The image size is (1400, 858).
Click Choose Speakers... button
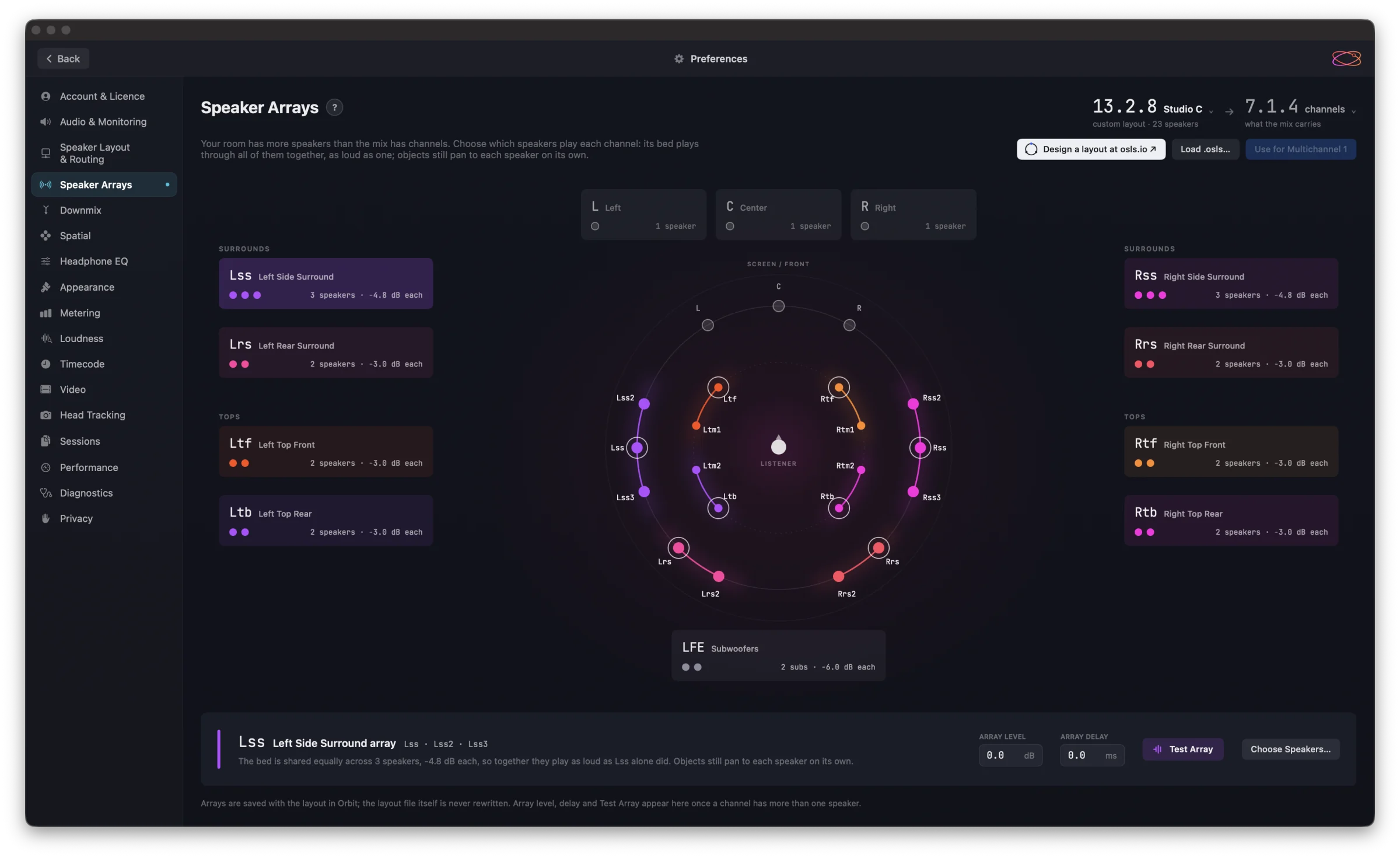[1290, 749]
